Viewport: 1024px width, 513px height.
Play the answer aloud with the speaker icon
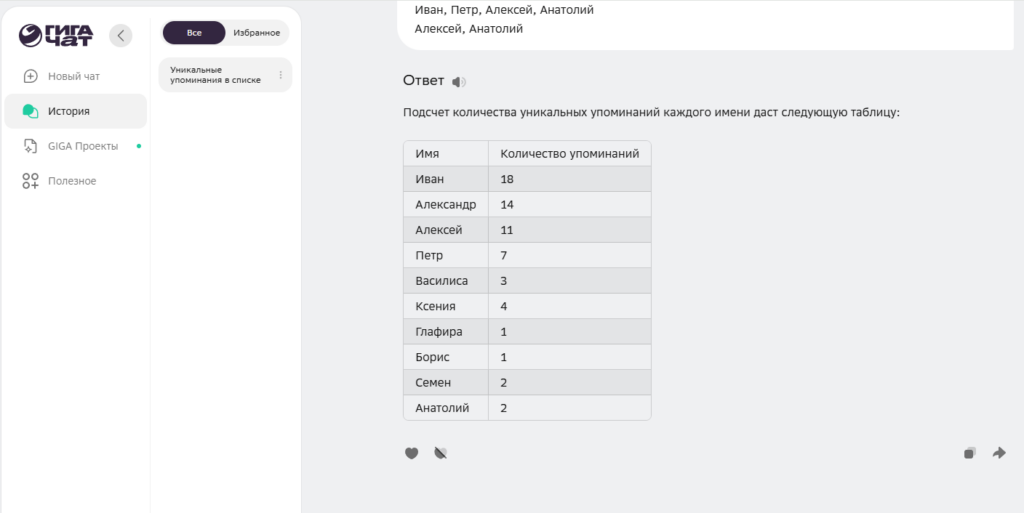coord(459,82)
